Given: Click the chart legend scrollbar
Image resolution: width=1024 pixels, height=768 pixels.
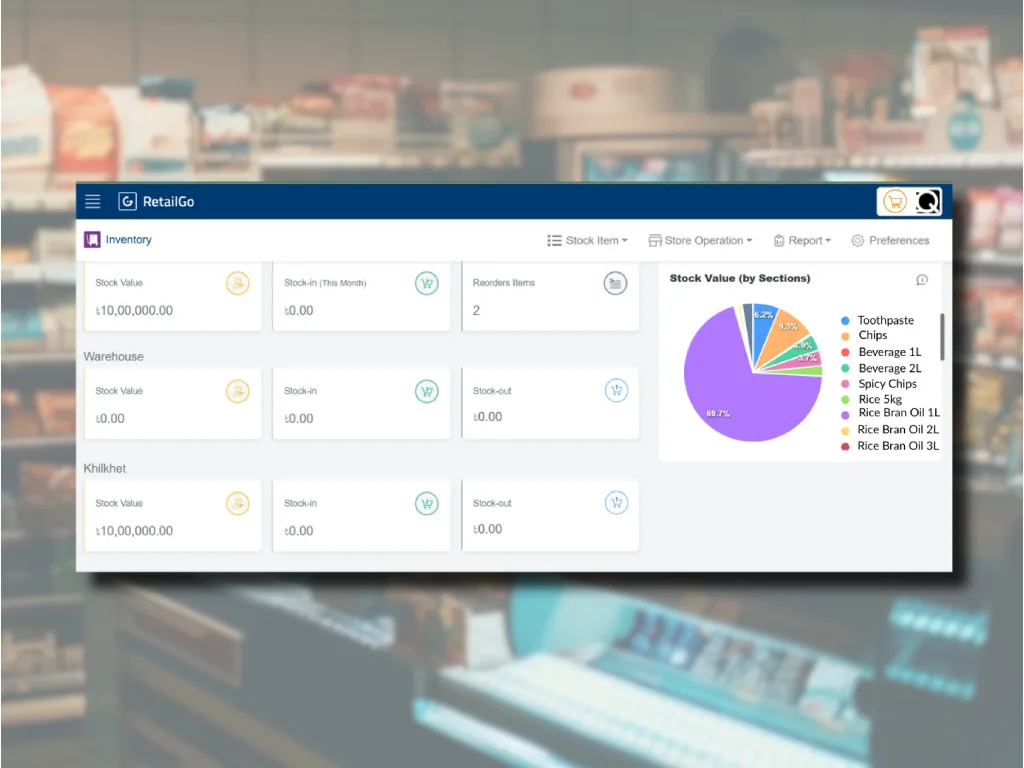Looking at the screenshot, I should (942, 337).
